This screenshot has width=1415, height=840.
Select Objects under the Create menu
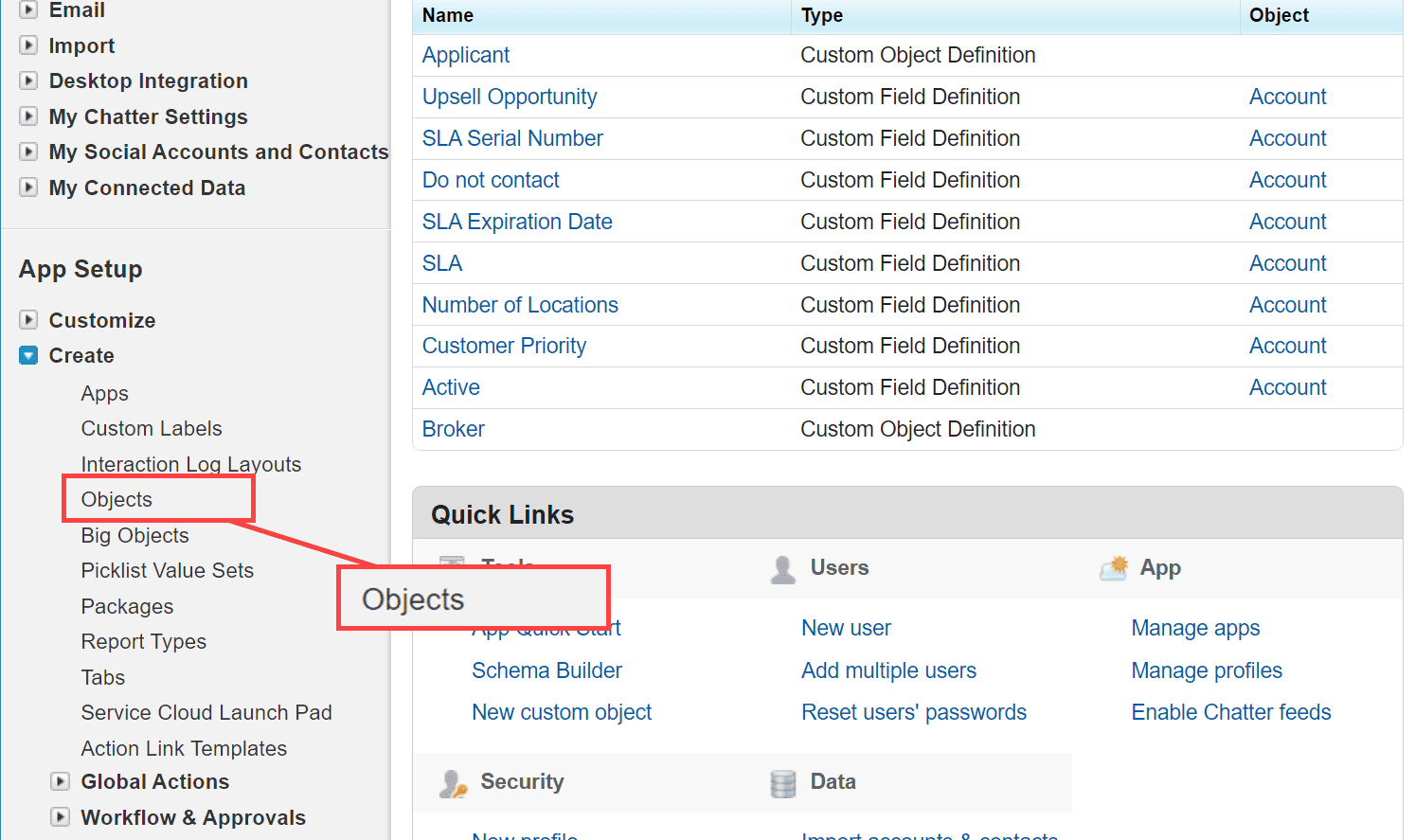pyautogui.click(x=116, y=499)
